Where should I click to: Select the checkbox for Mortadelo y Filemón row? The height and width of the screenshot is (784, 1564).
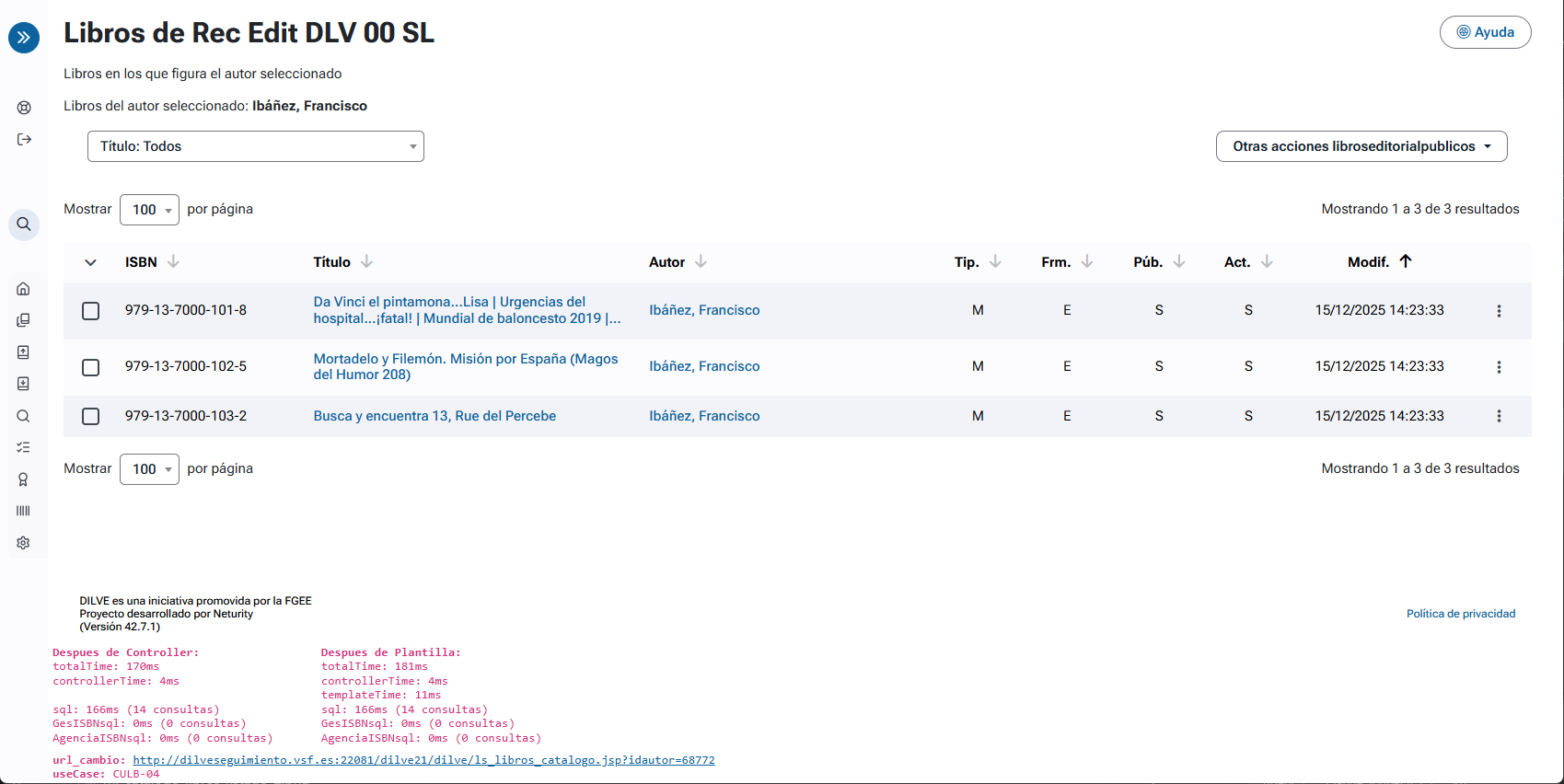(x=91, y=367)
